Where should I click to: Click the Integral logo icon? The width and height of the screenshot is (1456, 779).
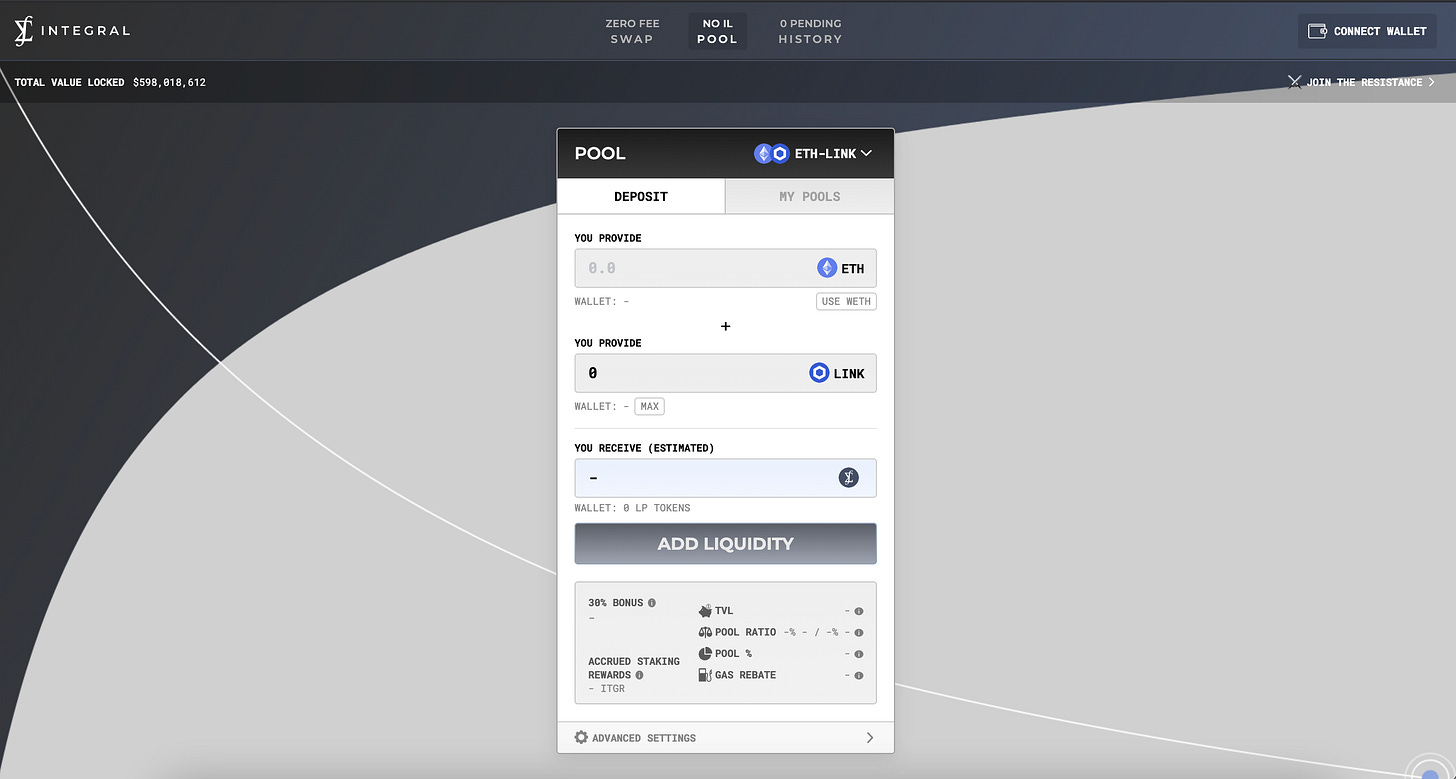[24, 31]
